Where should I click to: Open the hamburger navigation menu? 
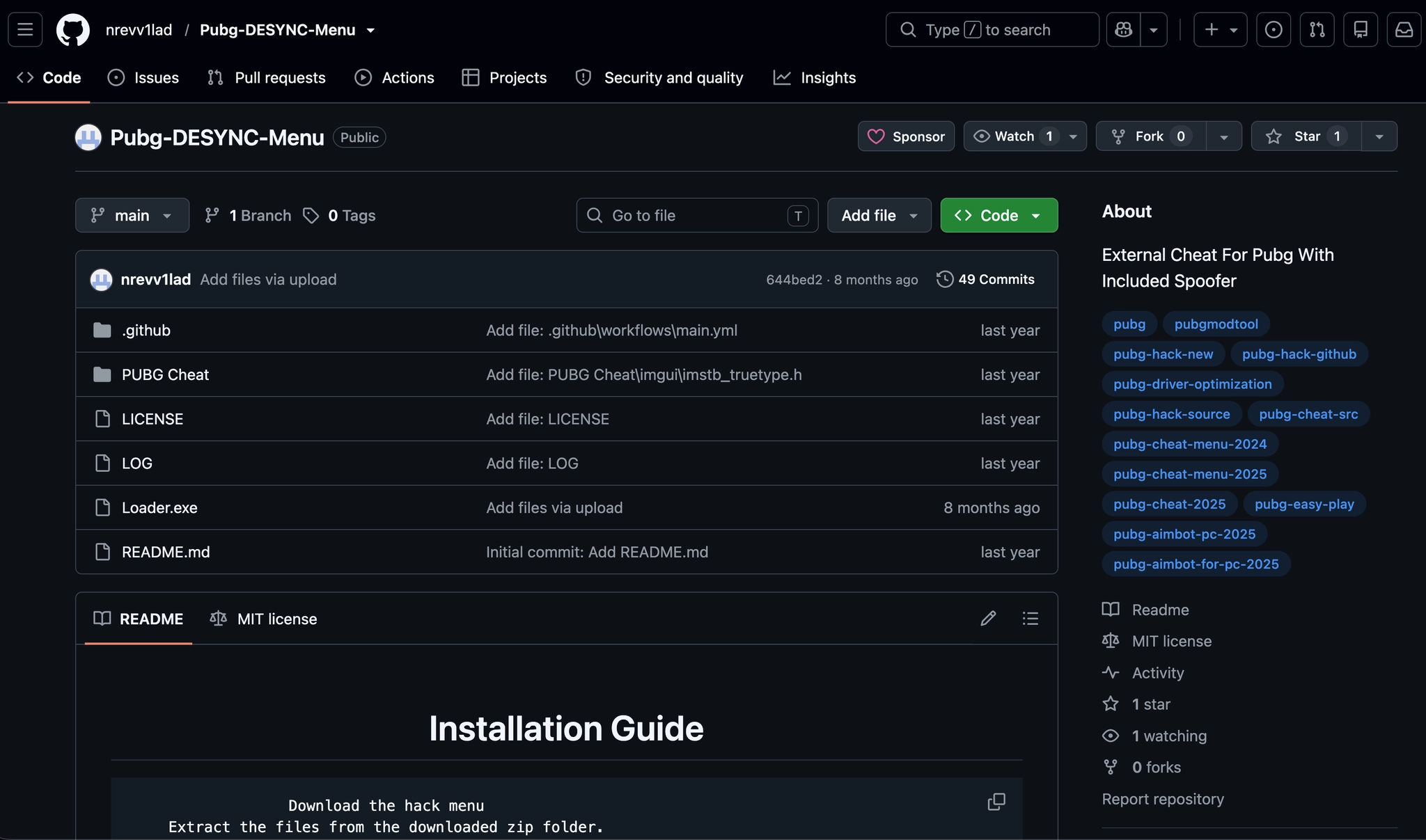(x=25, y=30)
